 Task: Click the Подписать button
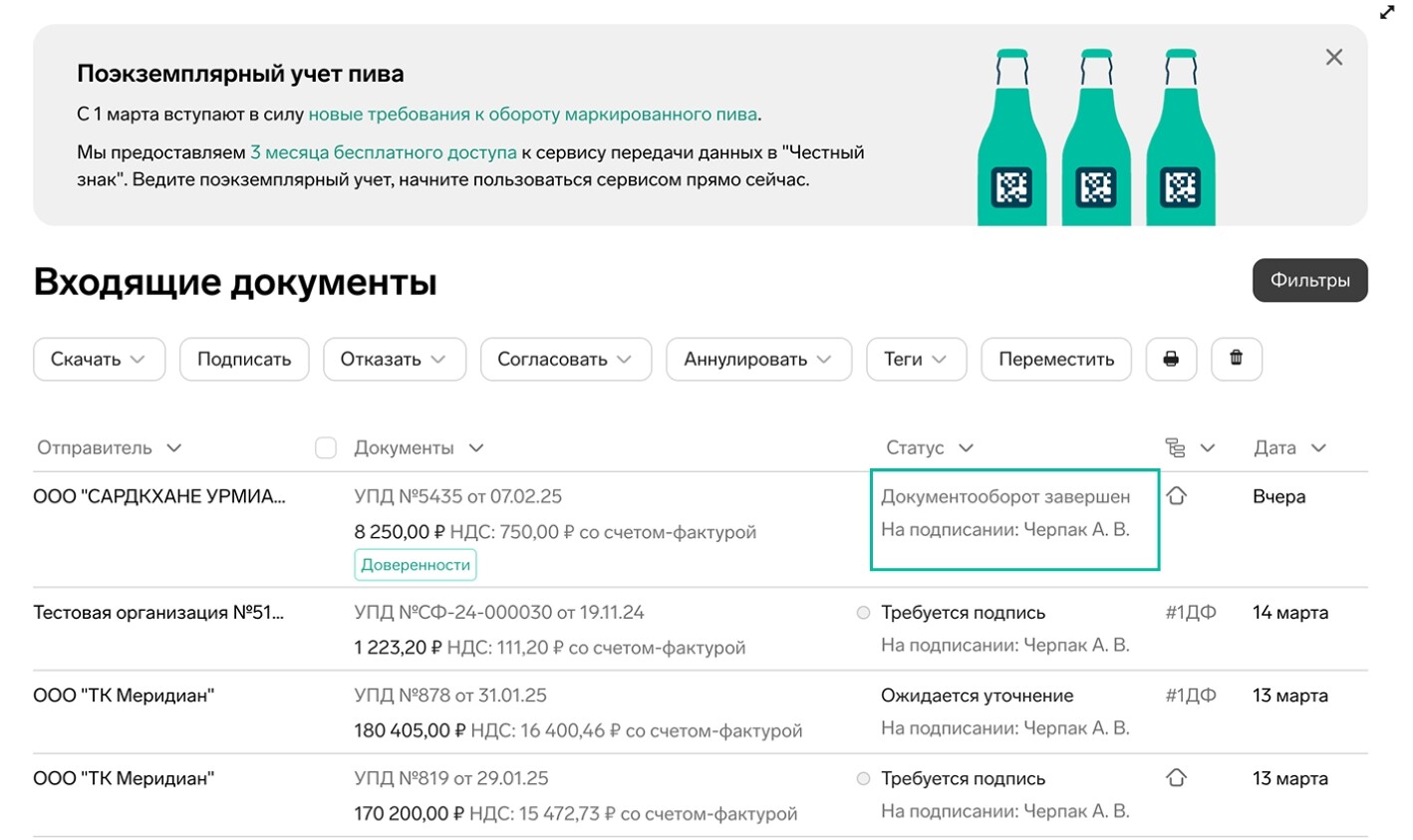coord(244,359)
